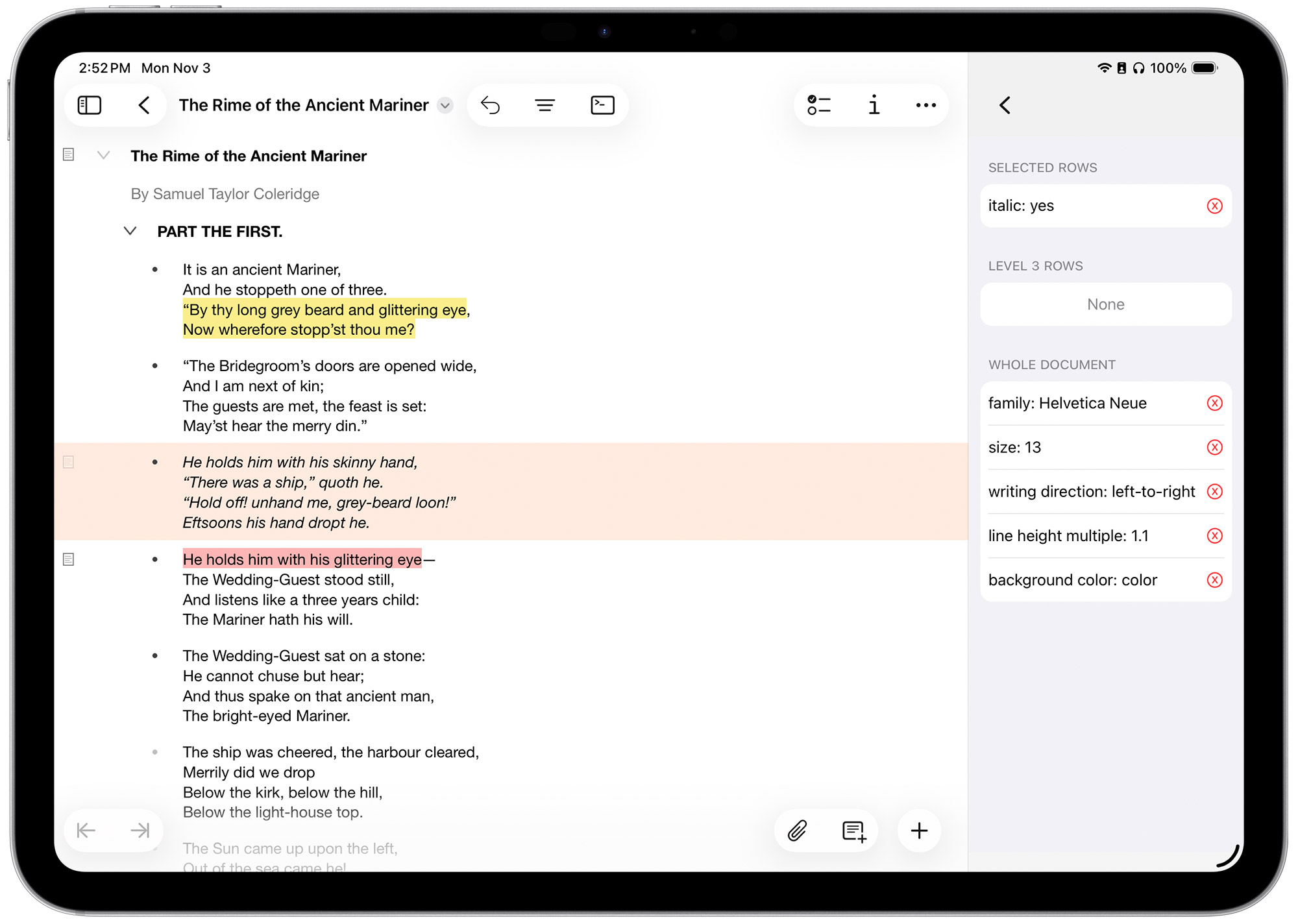
Task: Go back from the inspector panel
Action: (x=1005, y=104)
